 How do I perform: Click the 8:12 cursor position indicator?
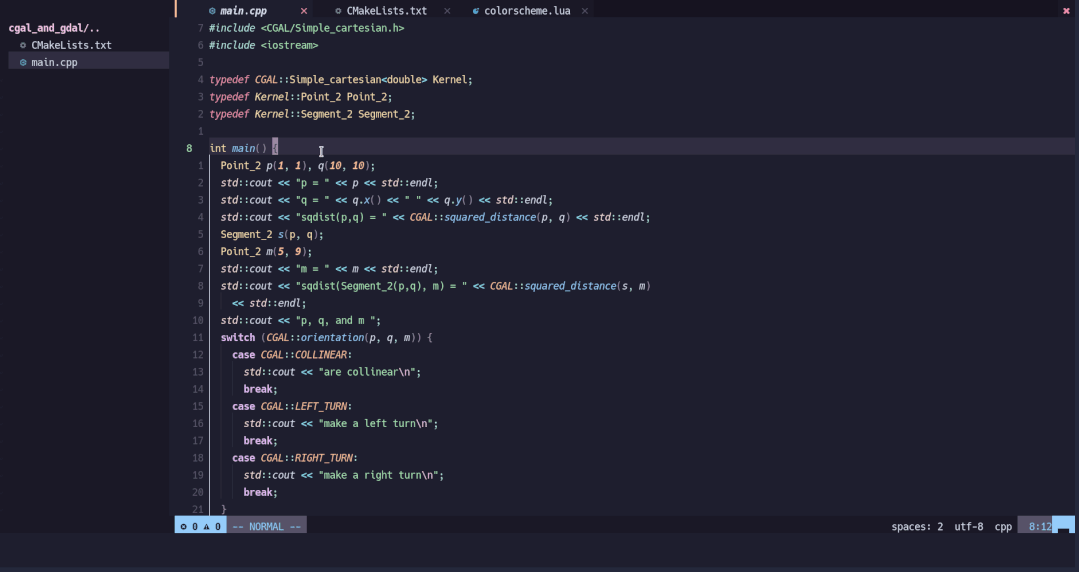tap(1040, 527)
